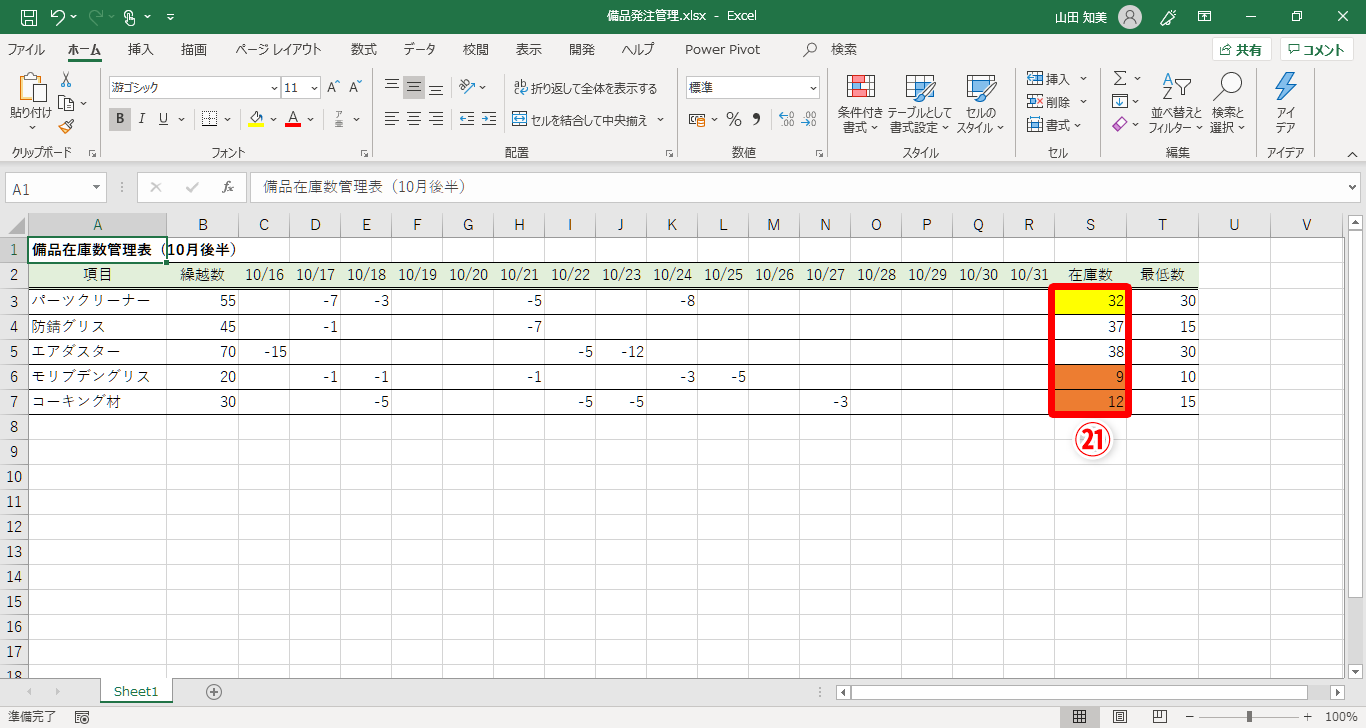The image size is (1366, 728).
Task: Increase decimal places shown
Action: tap(786, 120)
